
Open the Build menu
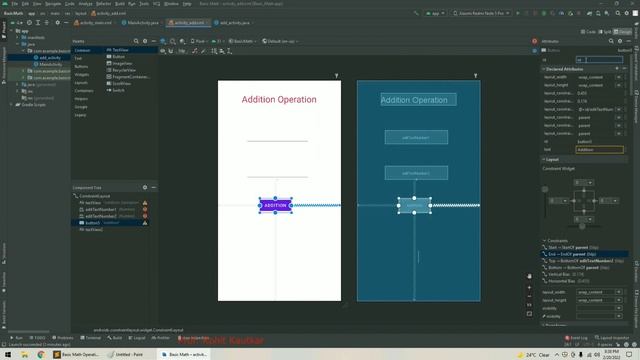point(120,4)
